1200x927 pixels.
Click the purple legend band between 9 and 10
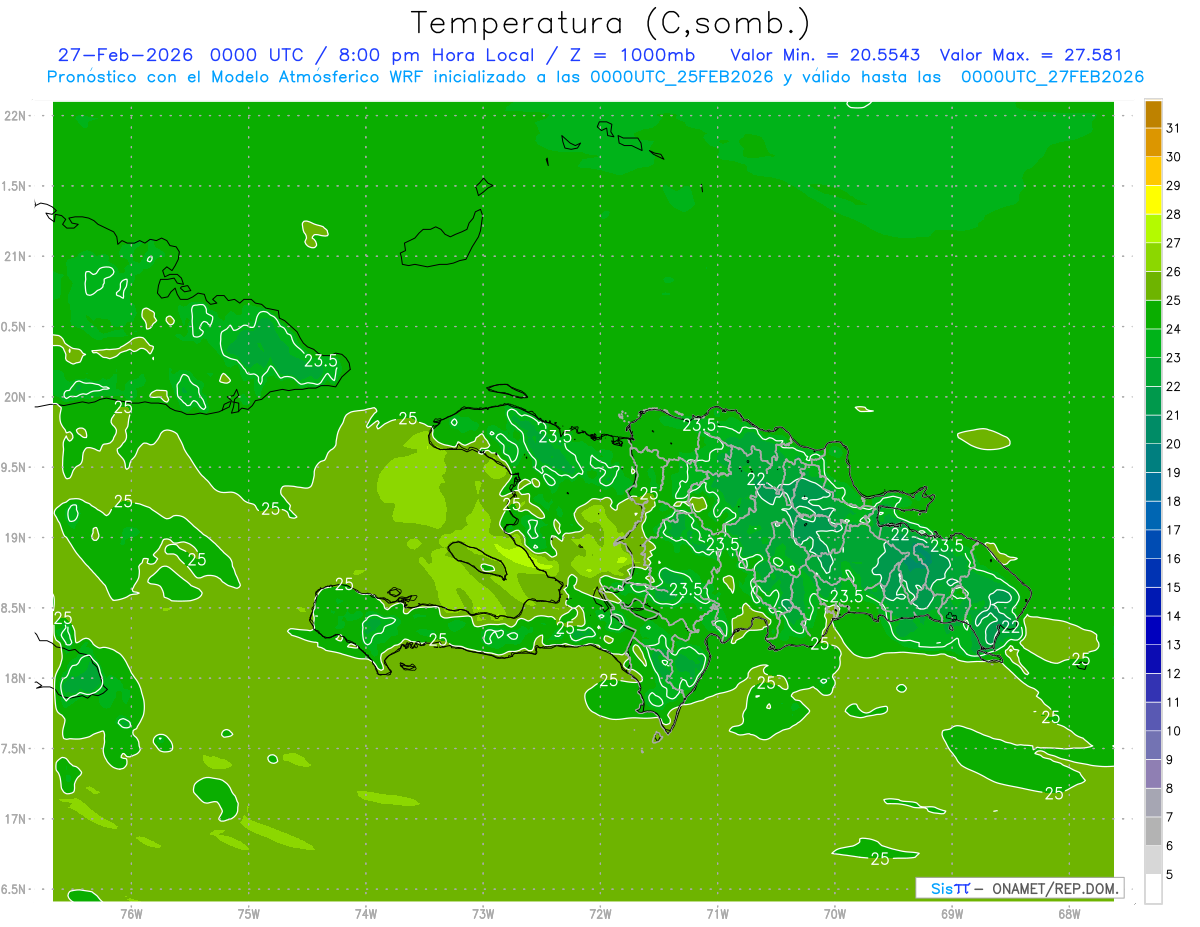tap(1153, 745)
